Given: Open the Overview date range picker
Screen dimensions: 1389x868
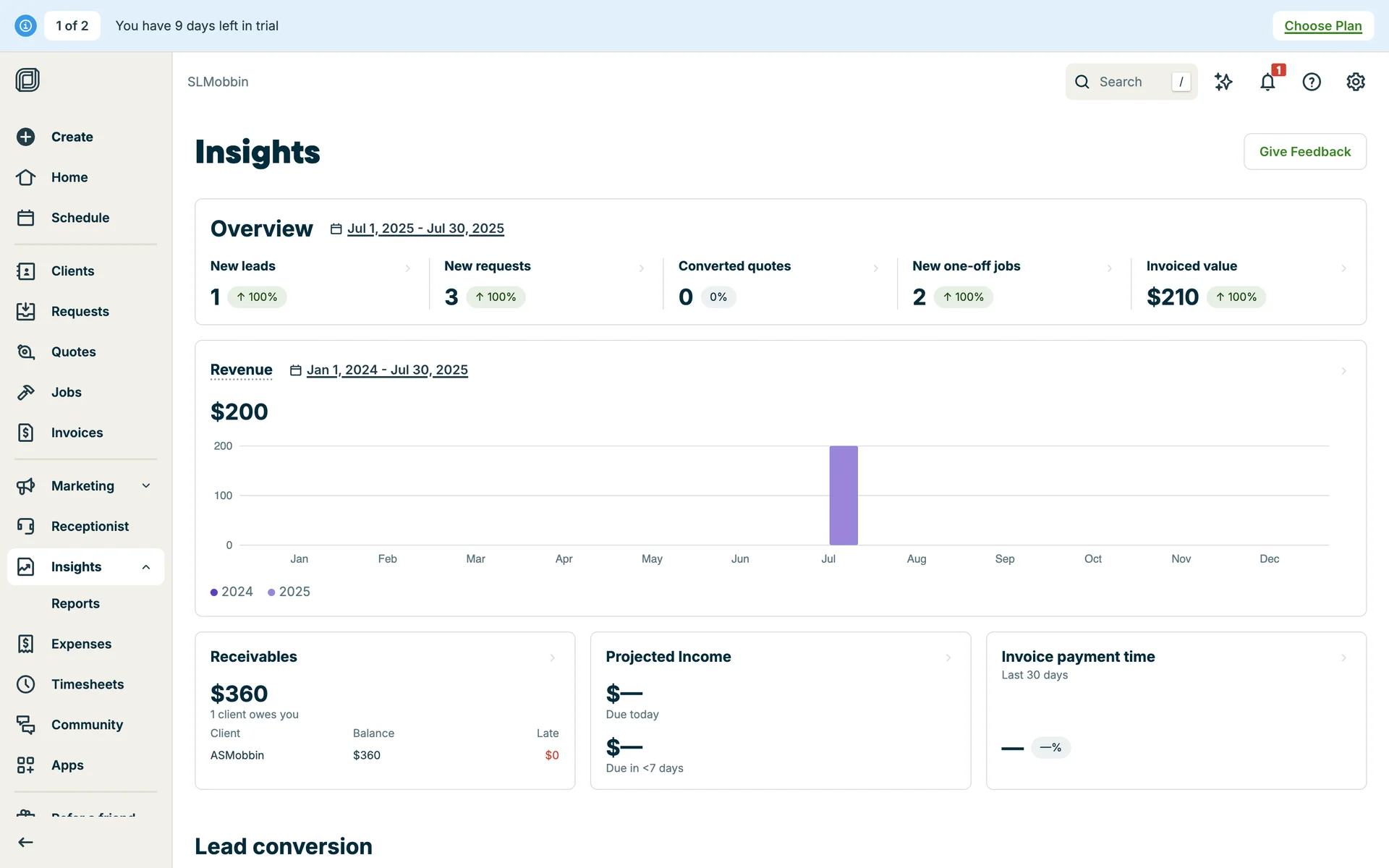Looking at the screenshot, I should coord(425,229).
